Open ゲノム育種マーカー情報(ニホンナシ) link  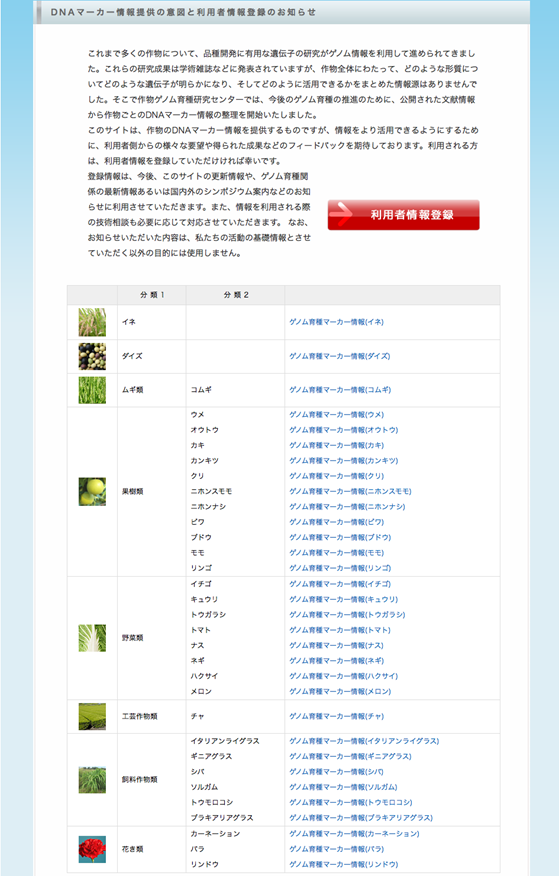pos(347,507)
